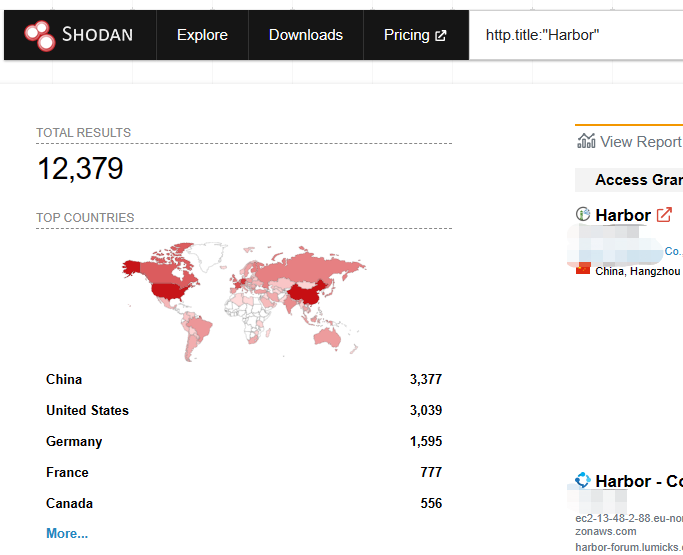683x555 pixels.
Task: Click the China flag icon
Action: [583, 268]
